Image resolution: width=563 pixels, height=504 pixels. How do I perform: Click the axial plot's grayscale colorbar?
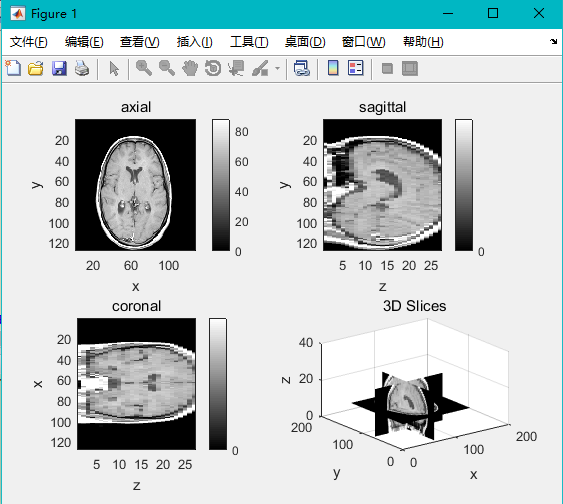coord(221,185)
